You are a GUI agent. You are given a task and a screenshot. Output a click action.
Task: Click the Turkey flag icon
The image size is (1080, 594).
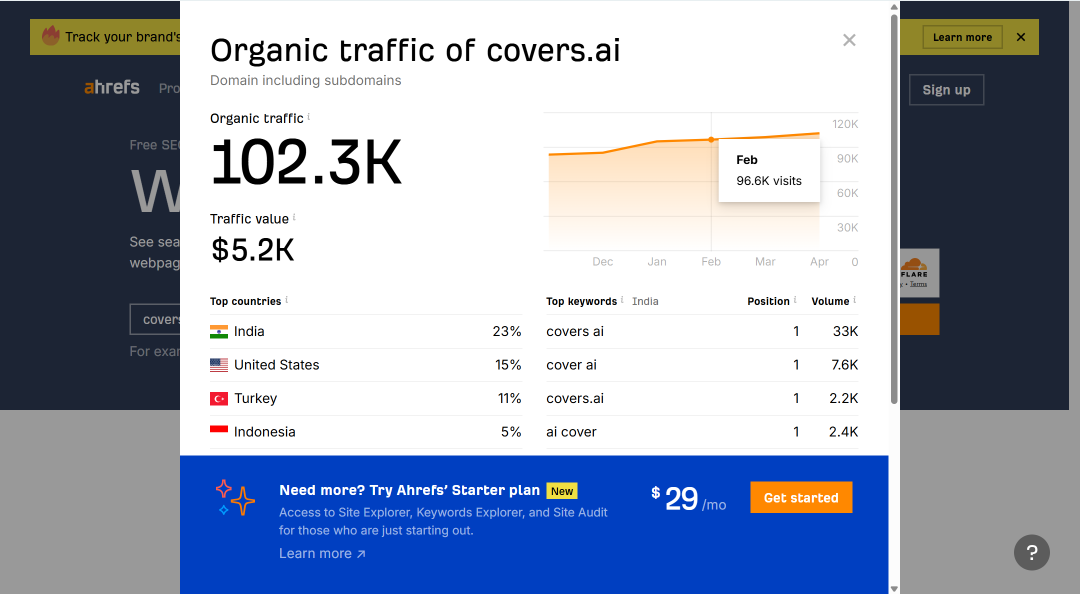click(219, 398)
